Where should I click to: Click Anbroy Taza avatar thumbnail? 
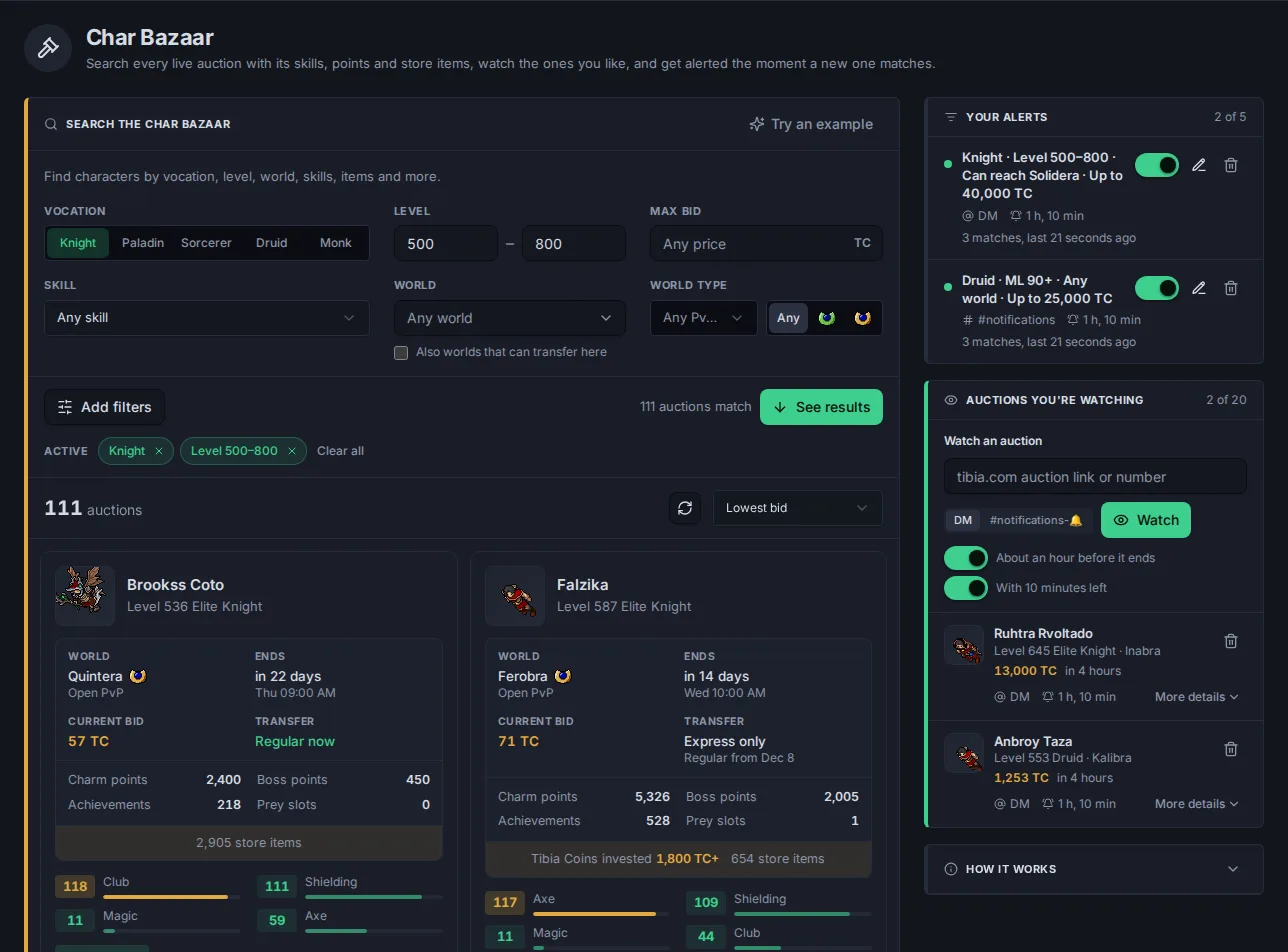(x=964, y=753)
